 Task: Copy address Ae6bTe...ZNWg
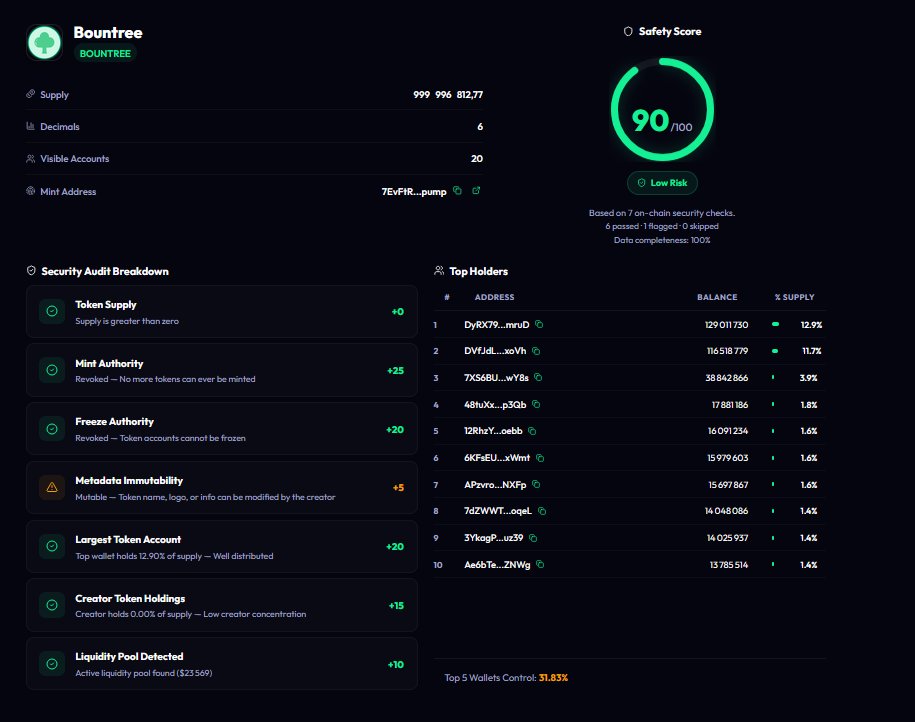click(540, 564)
